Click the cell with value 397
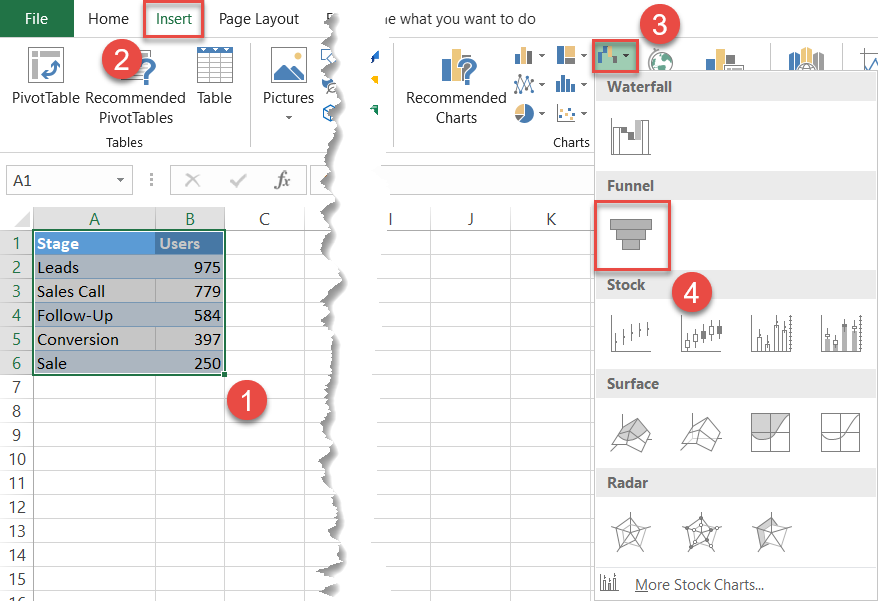Screen dimensions: 878x601 pos(190,339)
